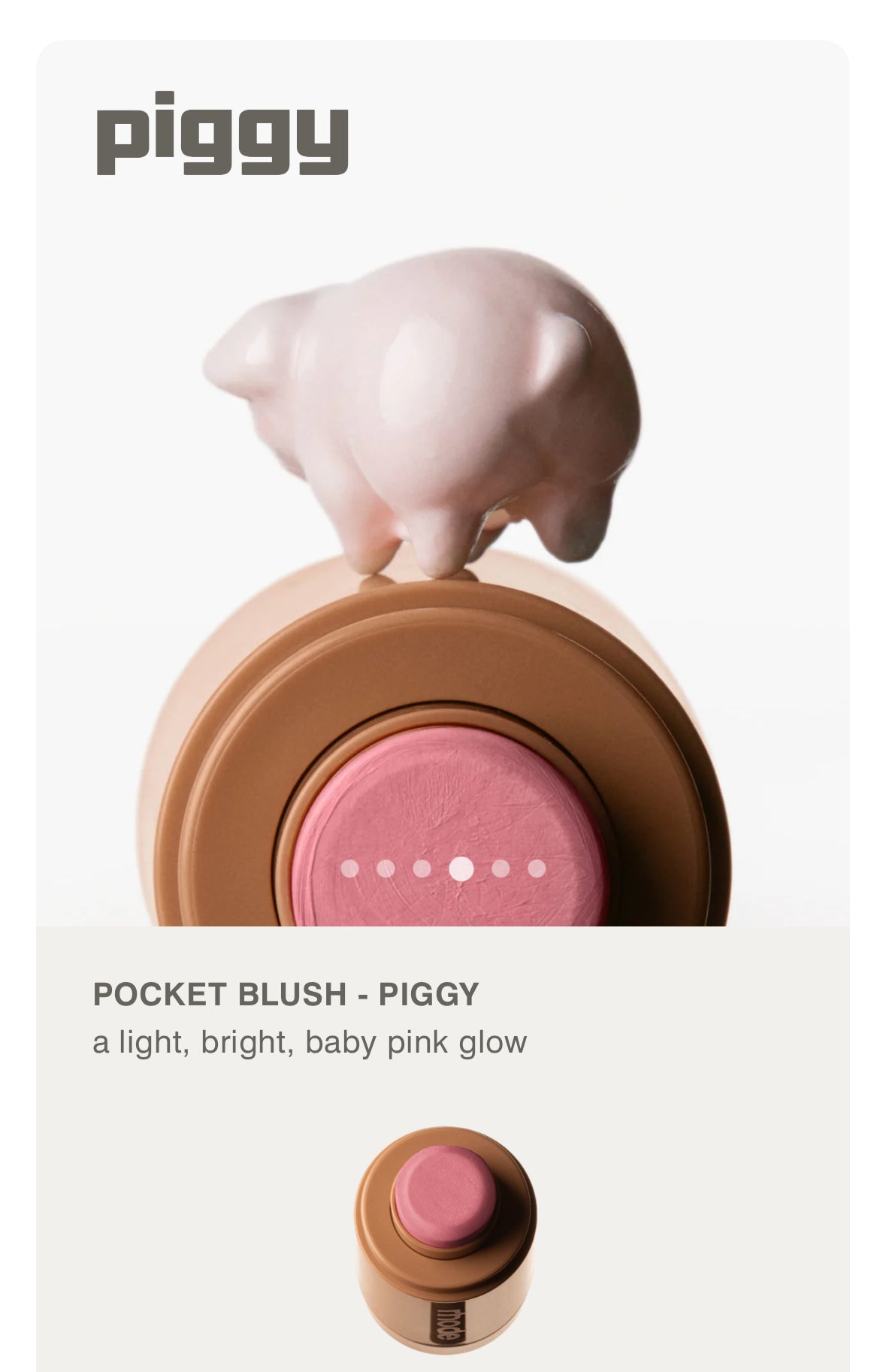Click the baby pink glow description text
The image size is (886, 1372).
[x=310, y=1043]
